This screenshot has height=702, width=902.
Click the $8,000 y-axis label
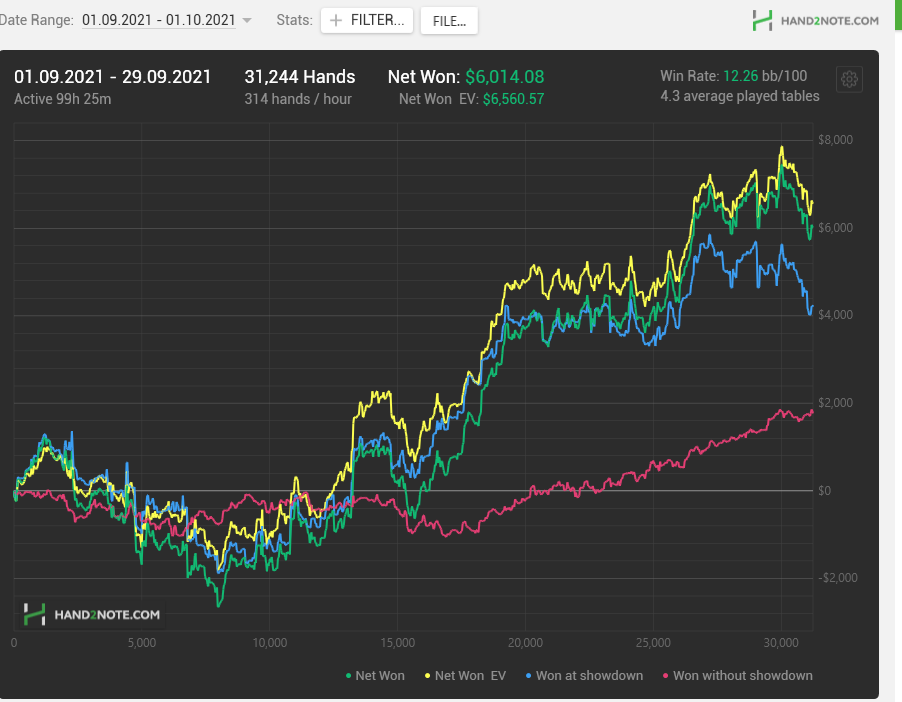pyautogui.click(x=835, y=140)
